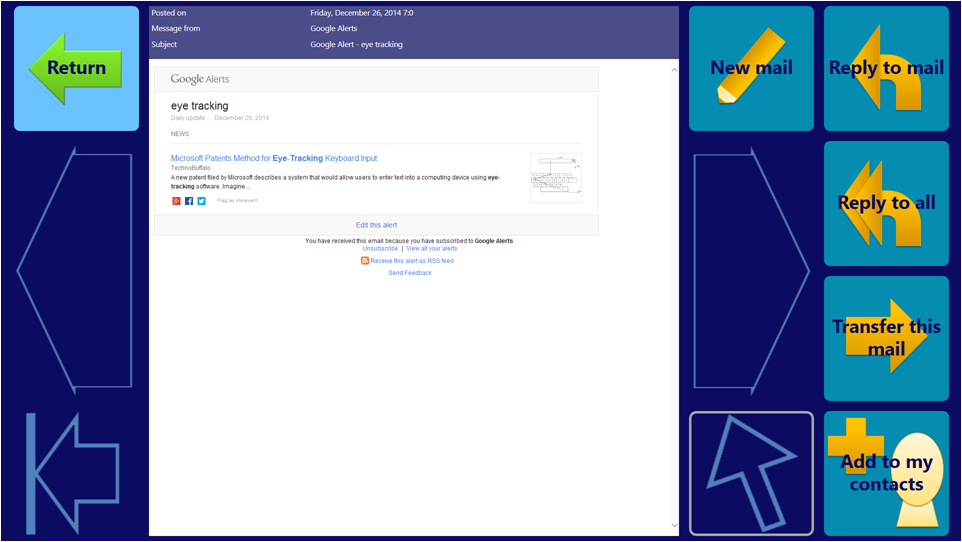Screen dimensions: 962x542
Task: Activate the mouse pointer cursor tile
Action: coord(751,473)
